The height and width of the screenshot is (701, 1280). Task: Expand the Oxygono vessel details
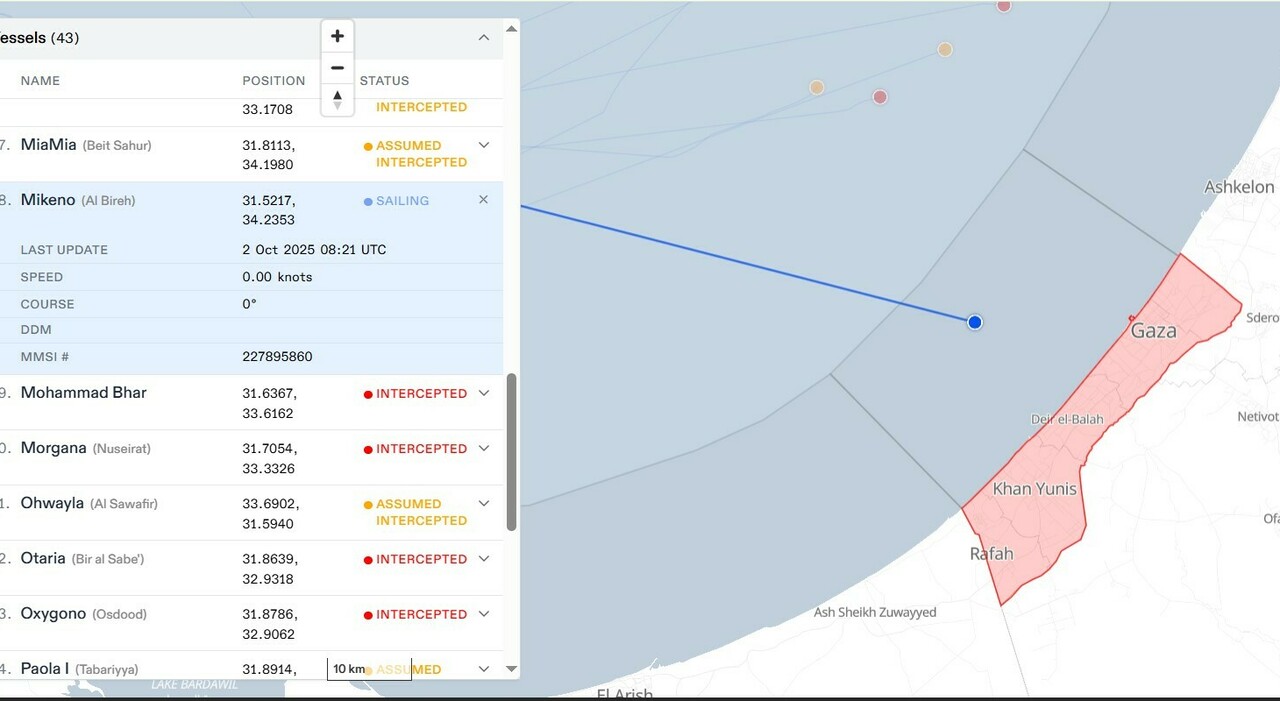pos(483,614)
